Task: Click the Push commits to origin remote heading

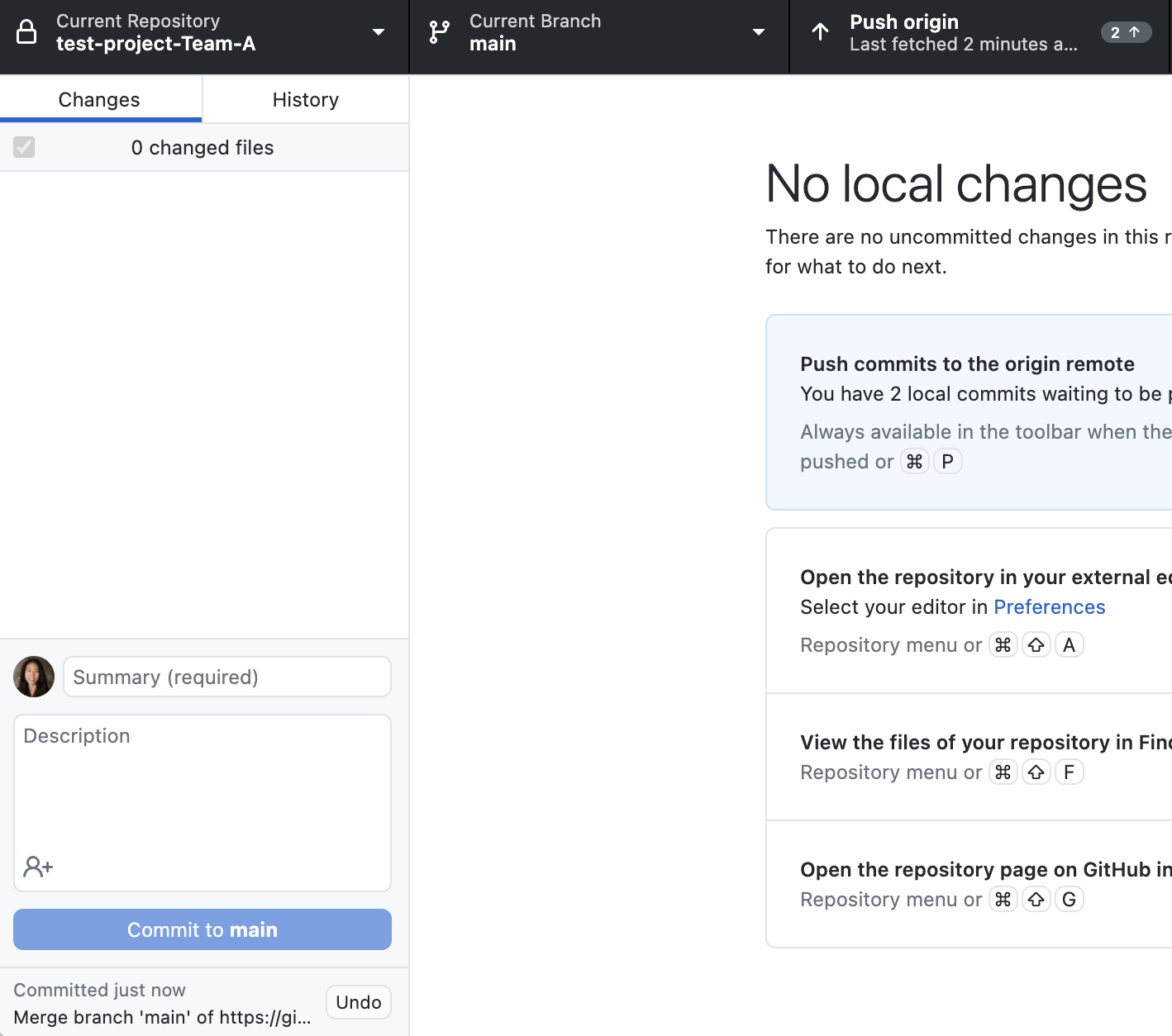Action: [967, 364]
